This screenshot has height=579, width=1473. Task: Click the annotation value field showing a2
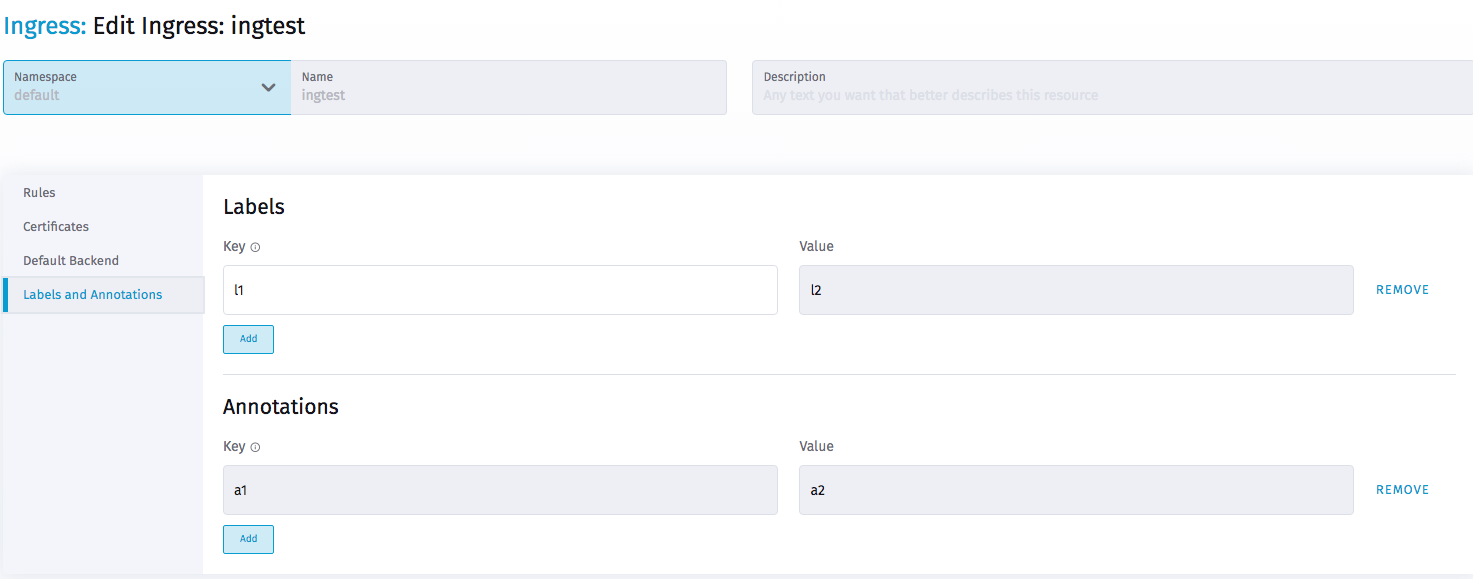(x=1075, y=489)
